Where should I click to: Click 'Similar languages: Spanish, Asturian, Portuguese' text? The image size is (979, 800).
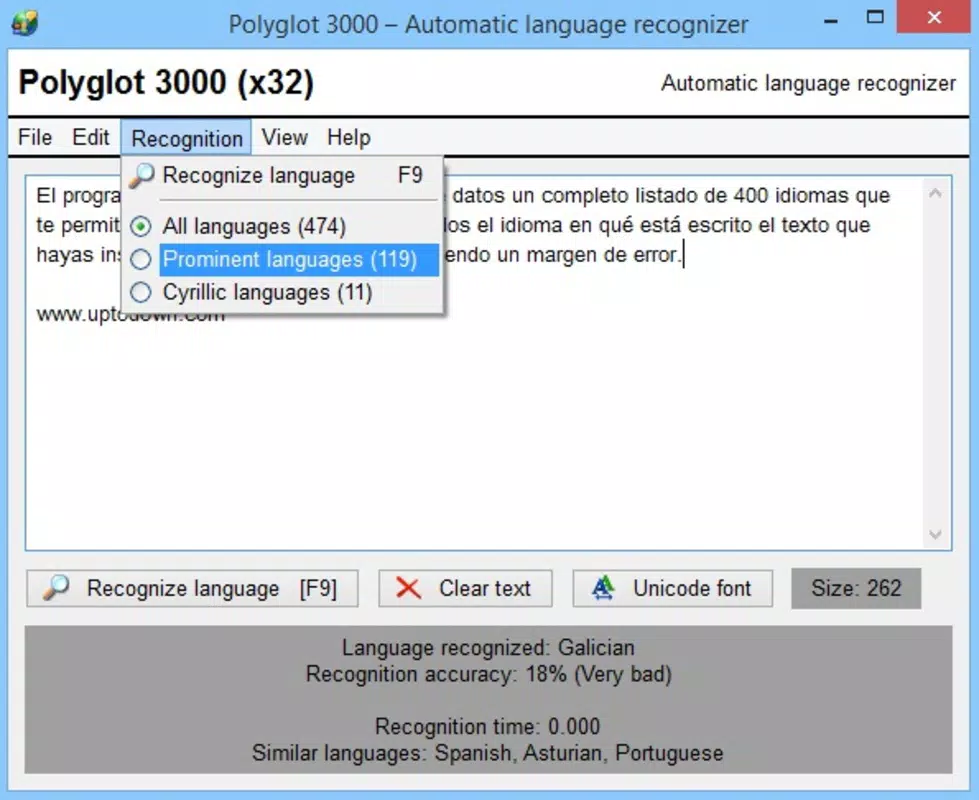pyautogui.click(x=488, y=753)
